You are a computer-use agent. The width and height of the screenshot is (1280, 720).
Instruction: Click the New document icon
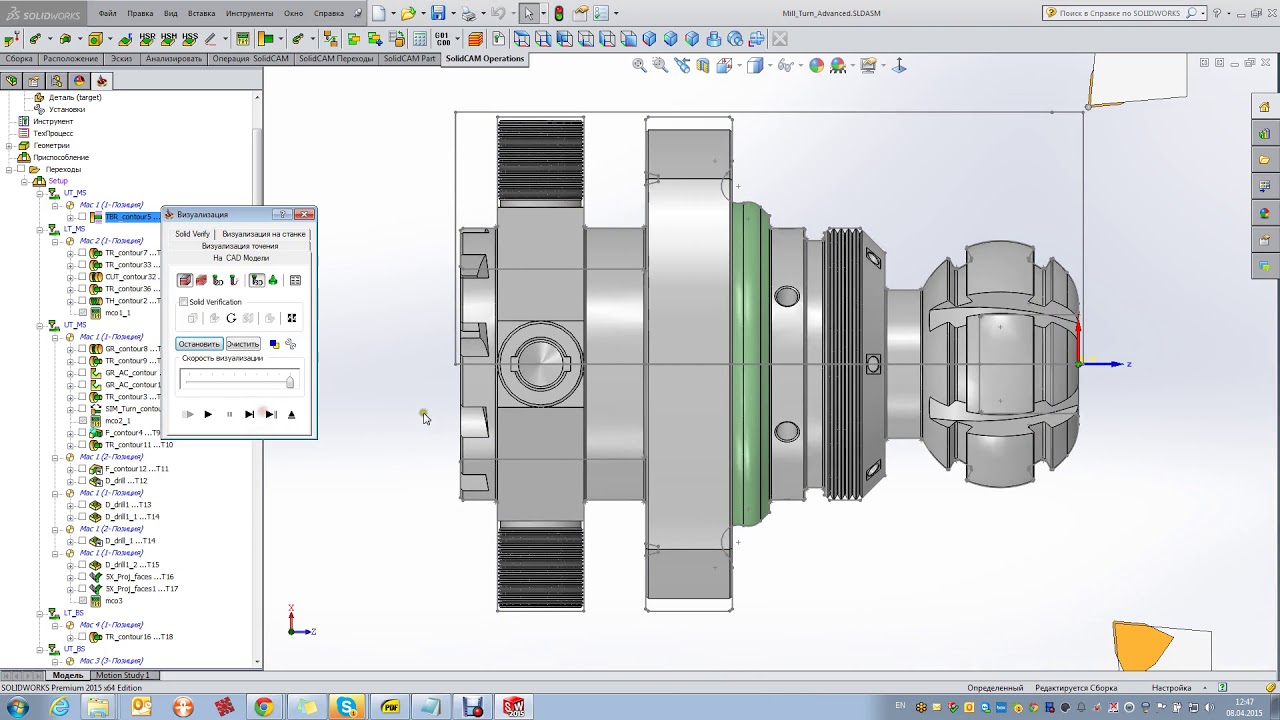(x=378, y=13)
